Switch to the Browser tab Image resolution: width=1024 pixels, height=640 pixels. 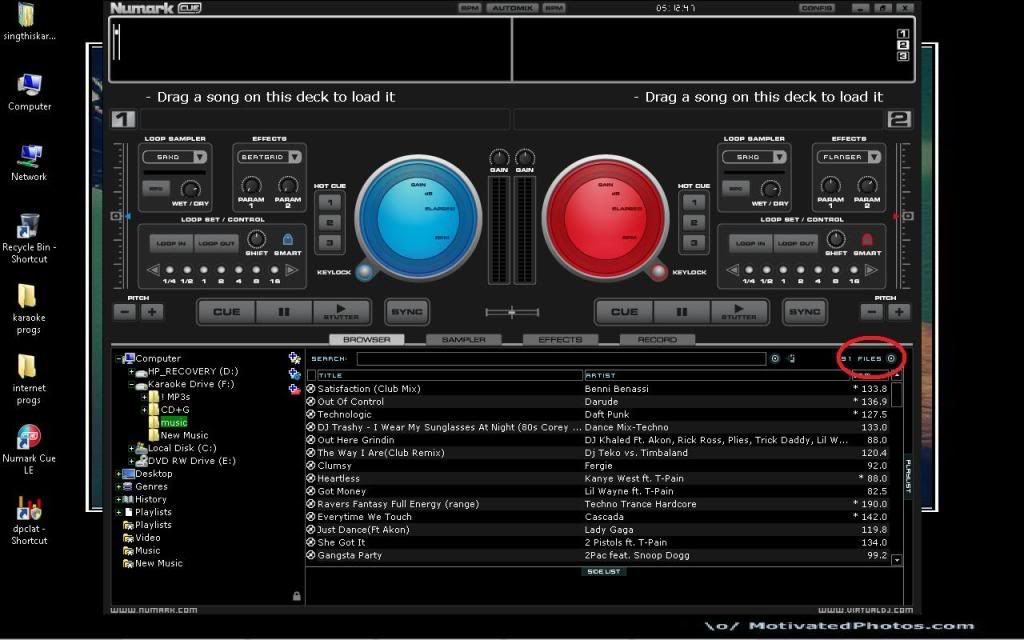click(366, 340)
